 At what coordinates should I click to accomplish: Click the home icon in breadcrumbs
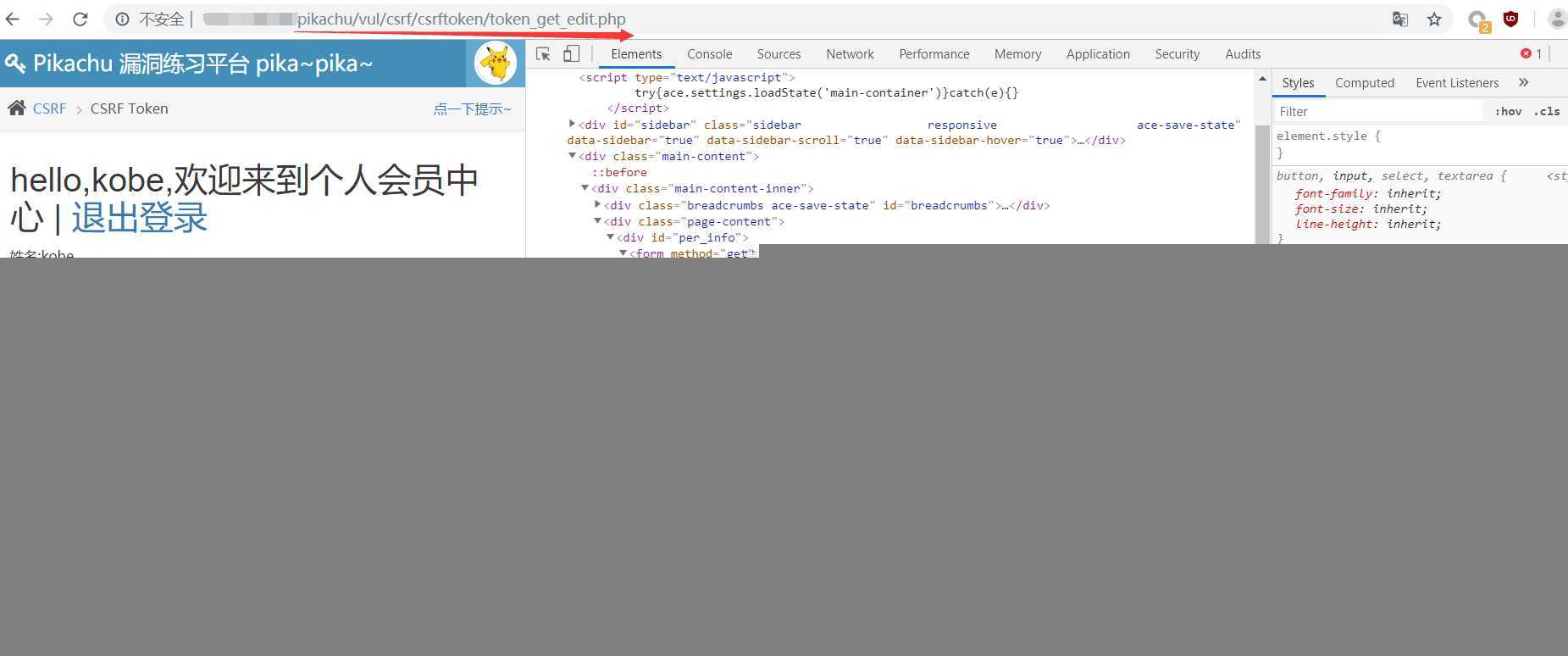(17, 108)
